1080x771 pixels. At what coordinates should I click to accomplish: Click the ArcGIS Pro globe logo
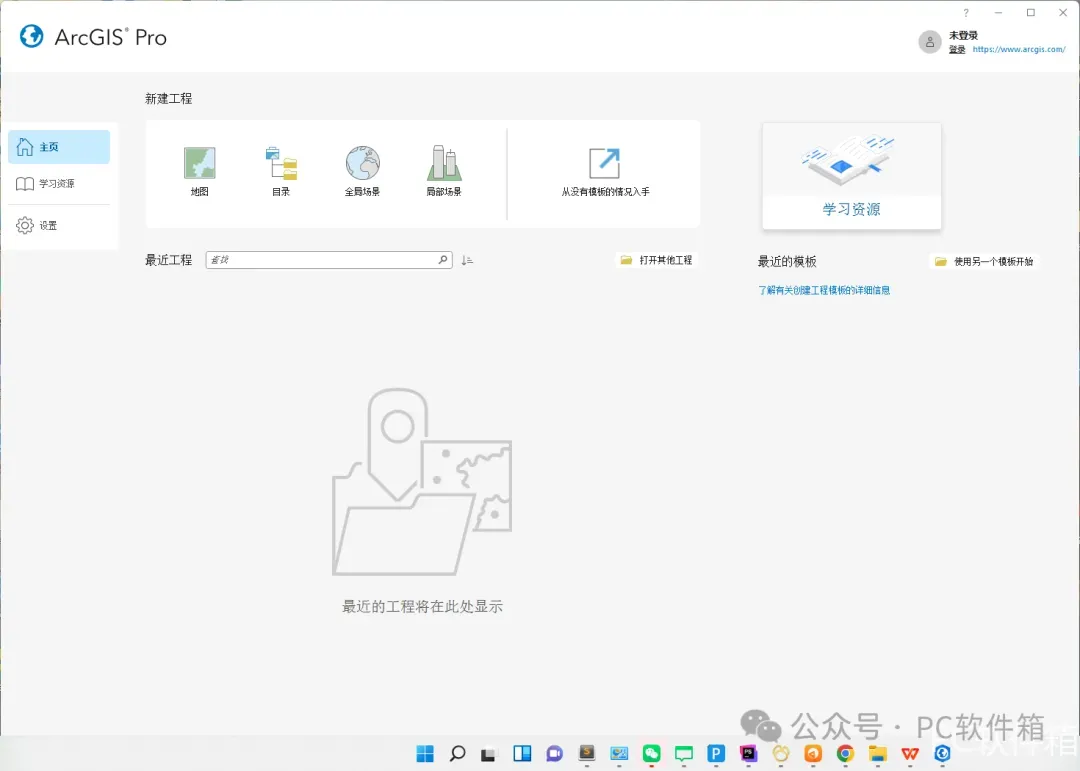click(x=32, y=37)
